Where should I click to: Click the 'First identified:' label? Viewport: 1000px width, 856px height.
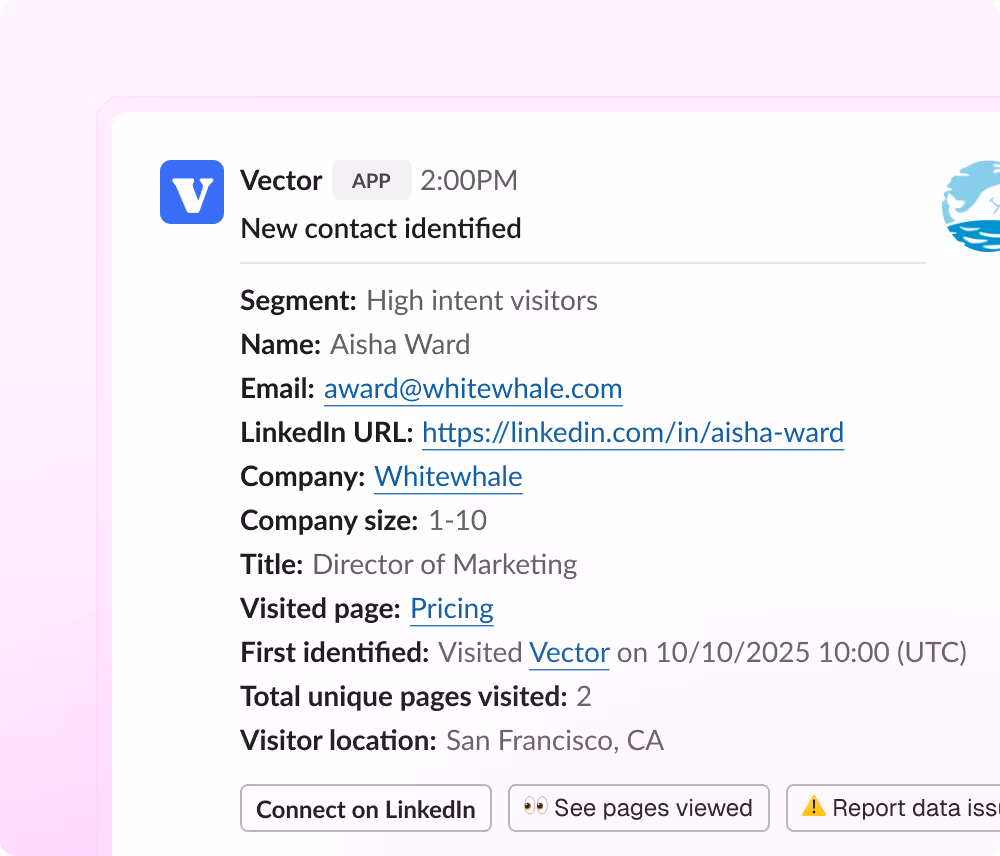coord(334,653)
